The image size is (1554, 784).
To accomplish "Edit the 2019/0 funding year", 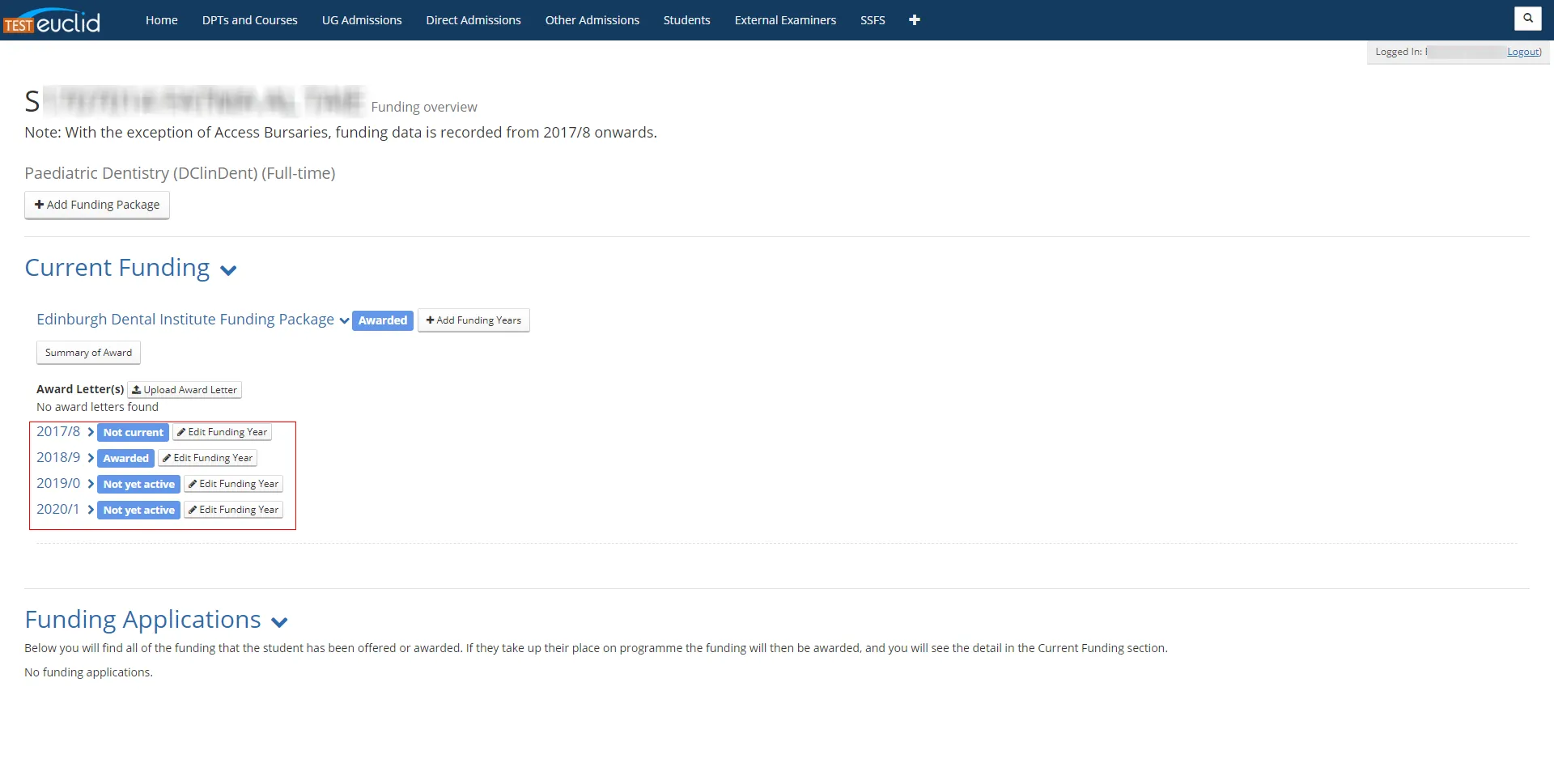I will coord(233,485).
